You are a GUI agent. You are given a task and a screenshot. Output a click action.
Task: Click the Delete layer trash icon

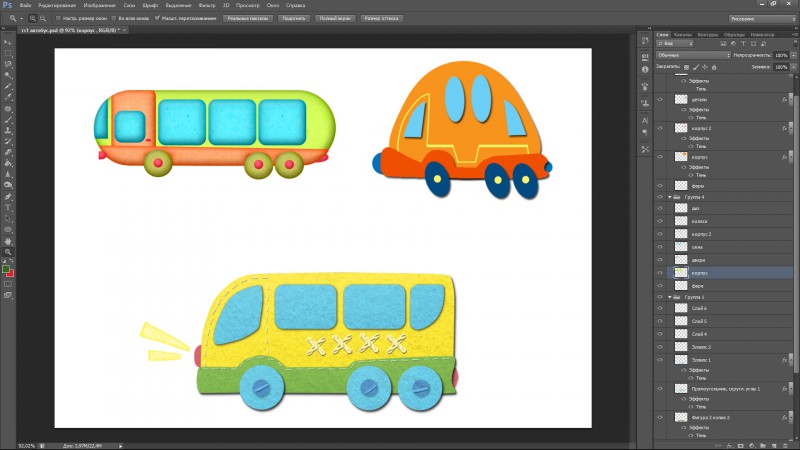(x=786, y=446)
